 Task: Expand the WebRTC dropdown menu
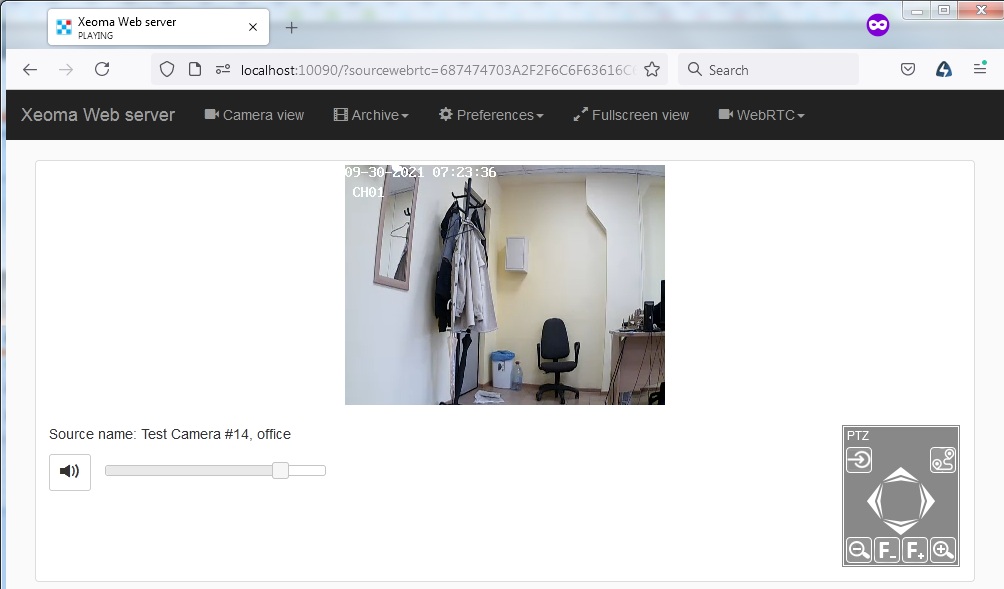coord(761,115)
